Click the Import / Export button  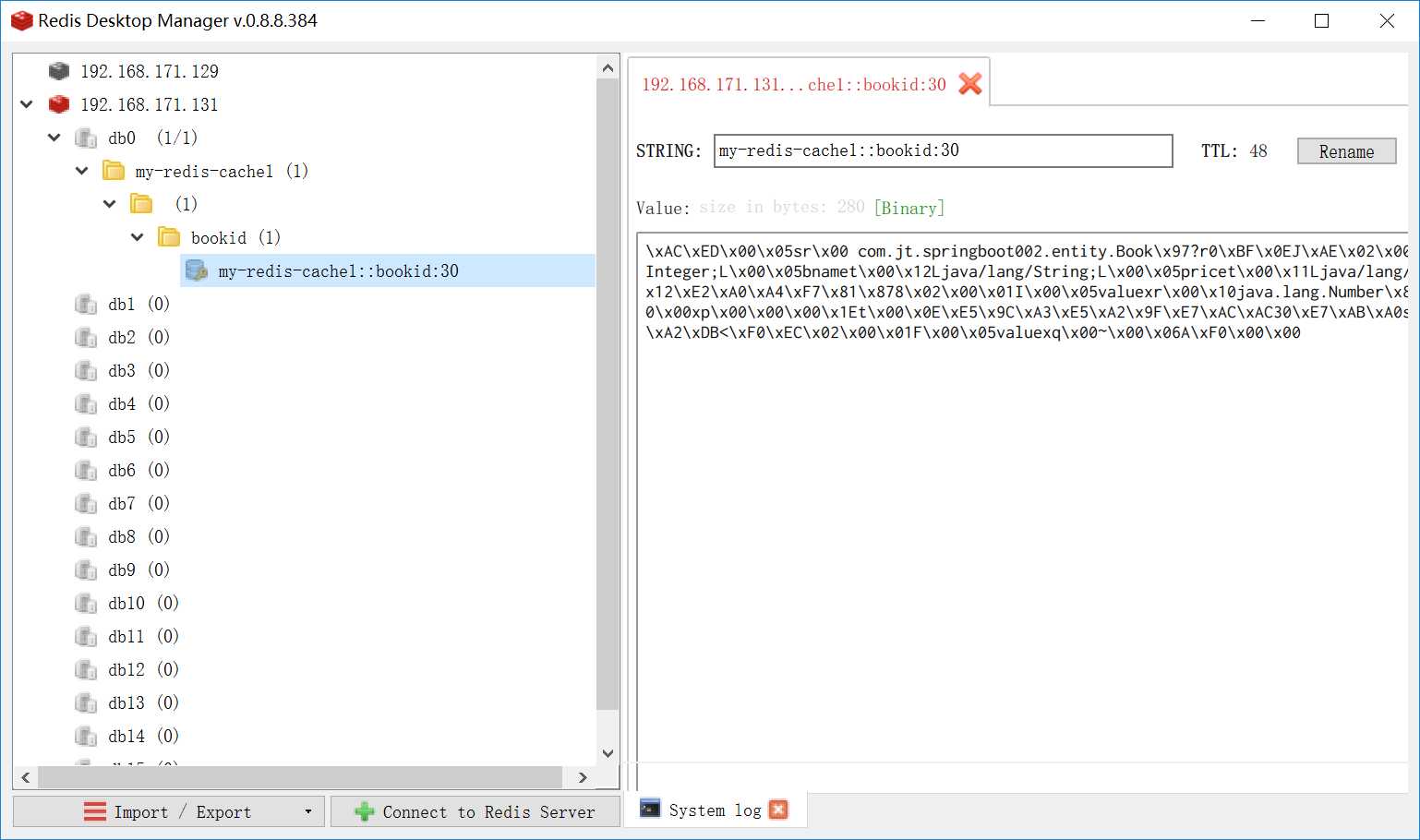[x=169, y=812]
